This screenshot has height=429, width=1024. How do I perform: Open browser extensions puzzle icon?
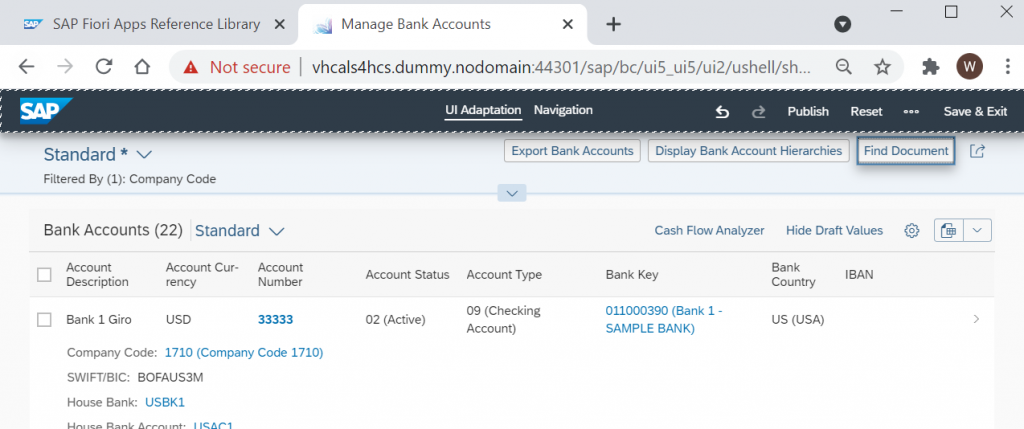(930, 67)
